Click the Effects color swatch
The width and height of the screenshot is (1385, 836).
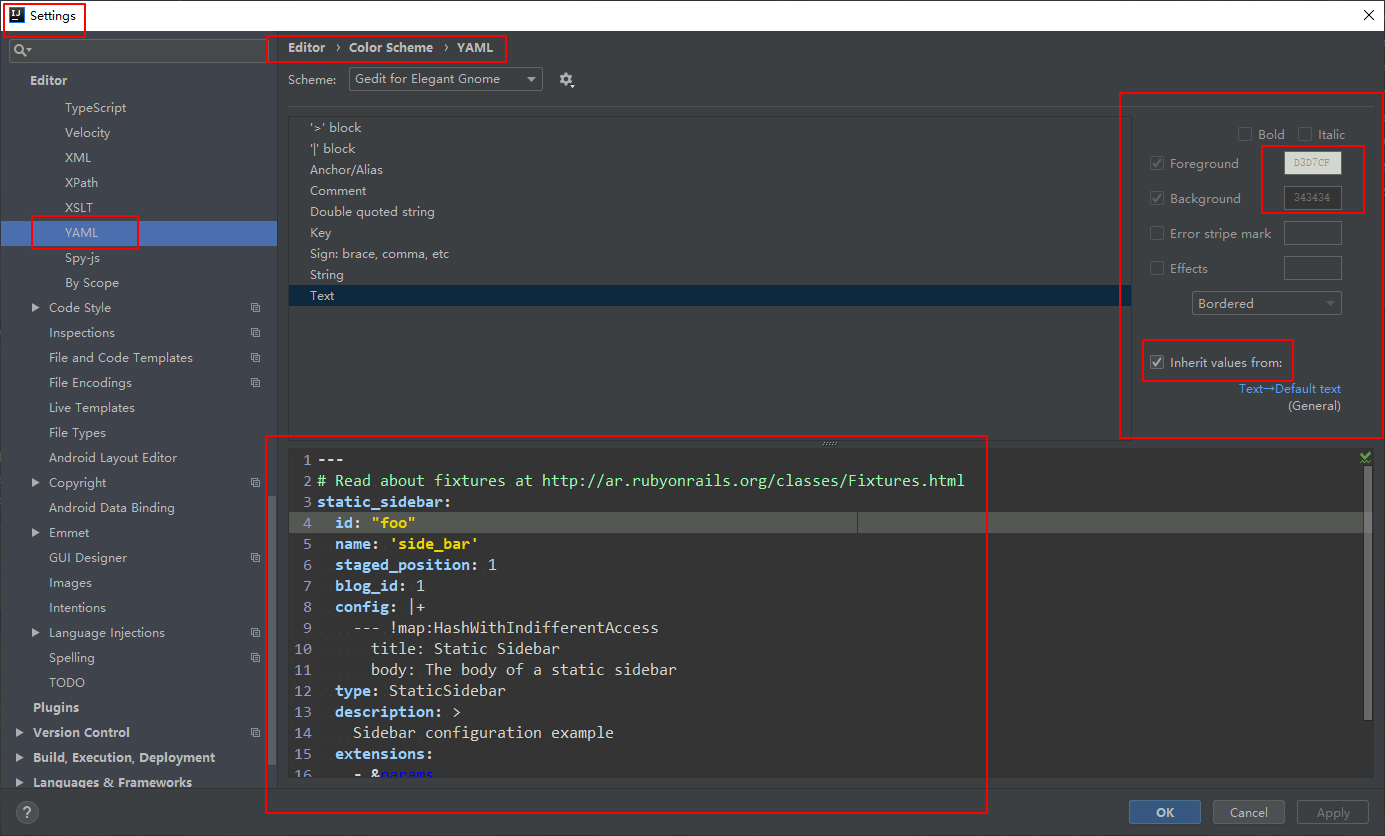(x=1312, y=268)
